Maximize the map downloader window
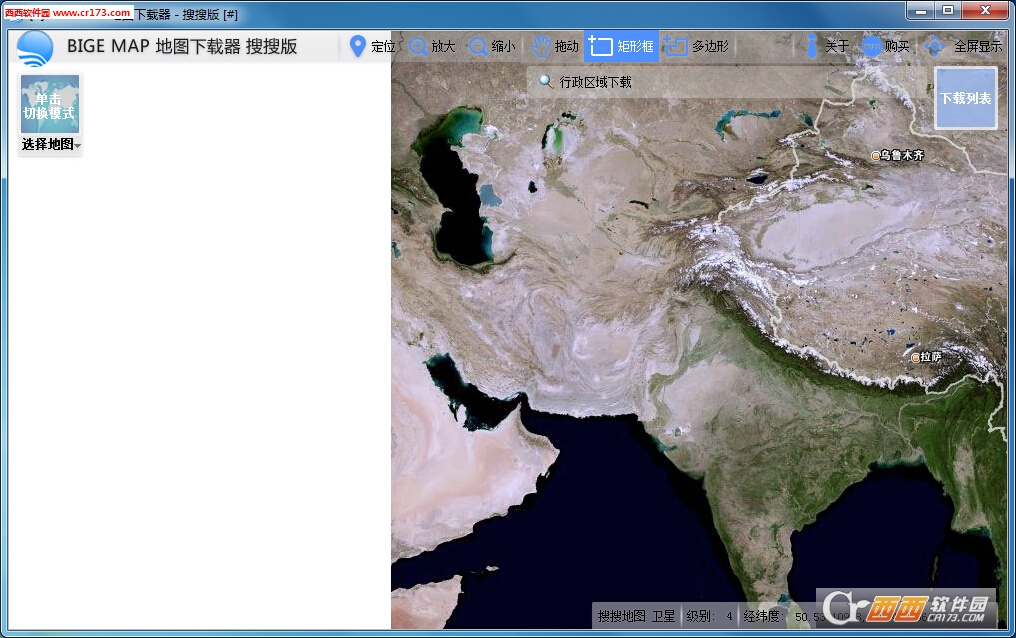Viewport: 1016px width, 638px height. [x=948, y=10]
